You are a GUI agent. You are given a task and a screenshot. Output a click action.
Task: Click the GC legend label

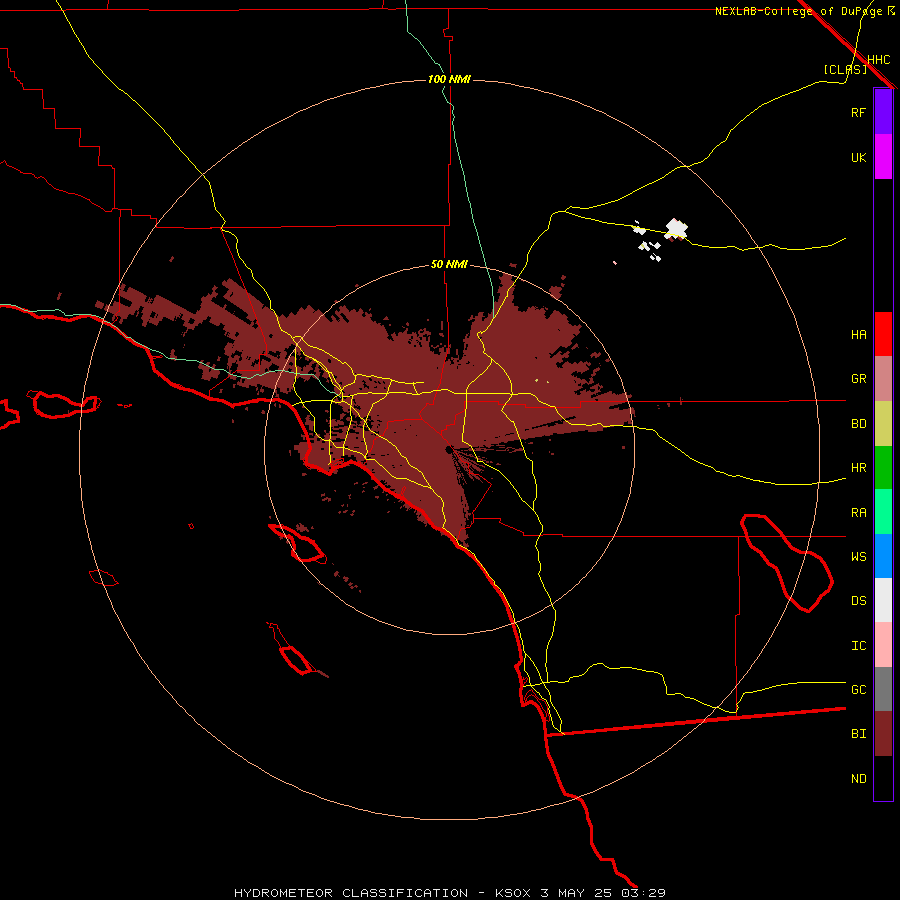click(858, 690)
